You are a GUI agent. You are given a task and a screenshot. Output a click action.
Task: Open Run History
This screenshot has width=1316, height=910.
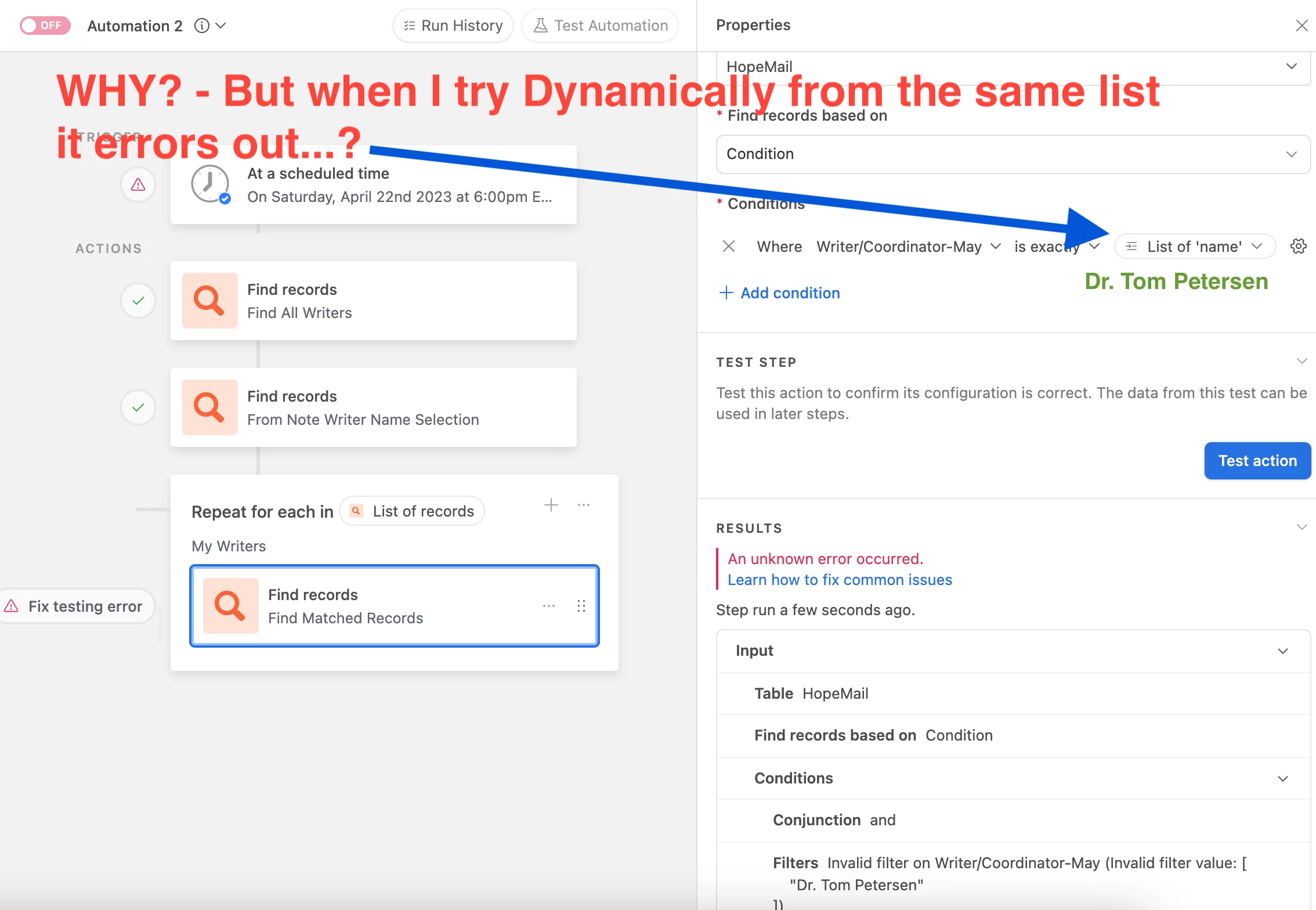[x=453, y=26]
